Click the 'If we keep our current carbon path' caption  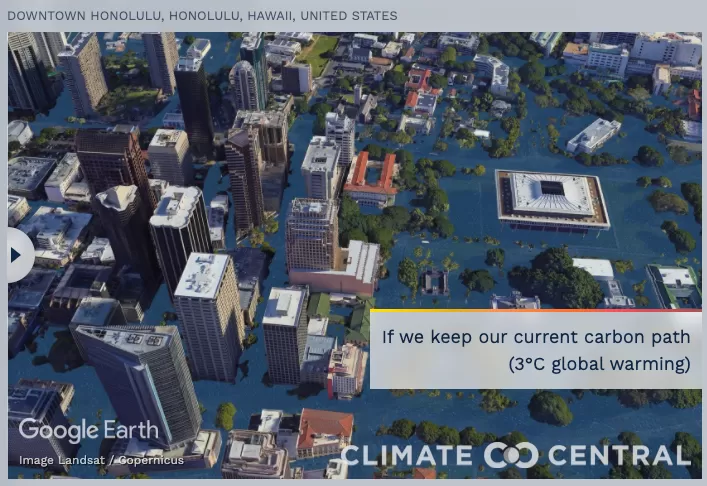click(536, 337)
